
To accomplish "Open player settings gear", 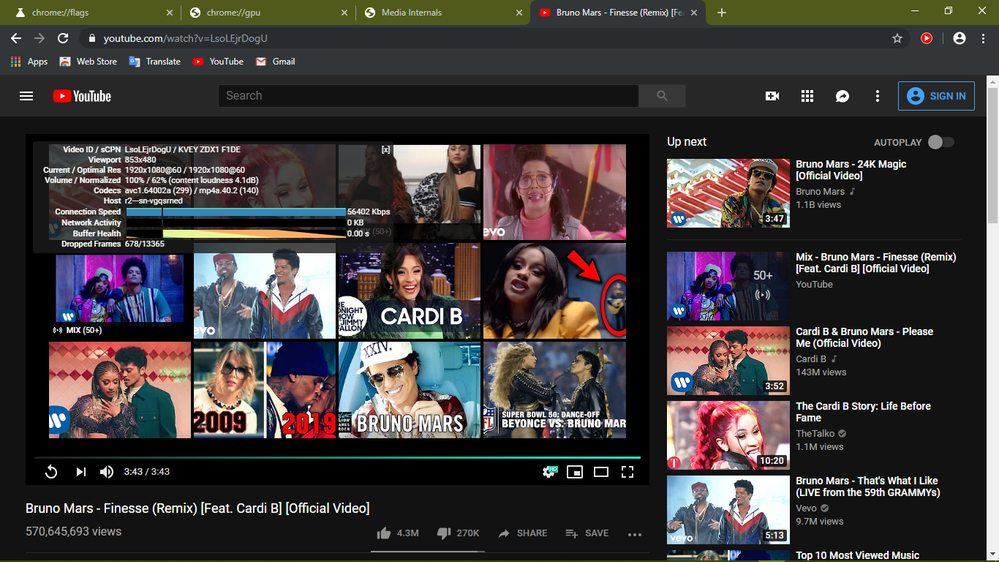I will (x=549, y=472).
